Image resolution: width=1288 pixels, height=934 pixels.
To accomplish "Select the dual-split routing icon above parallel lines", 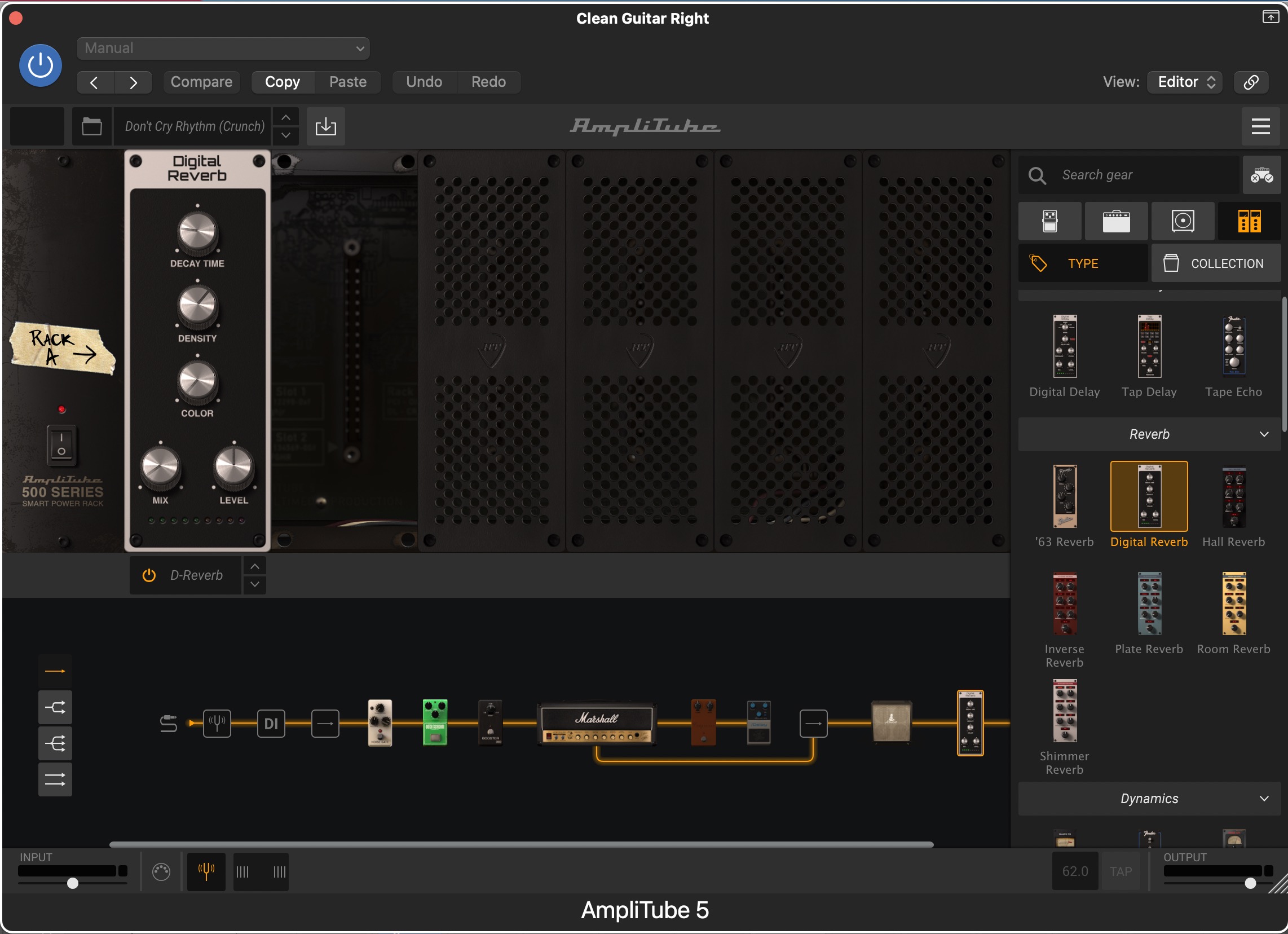I will [55, 744].
